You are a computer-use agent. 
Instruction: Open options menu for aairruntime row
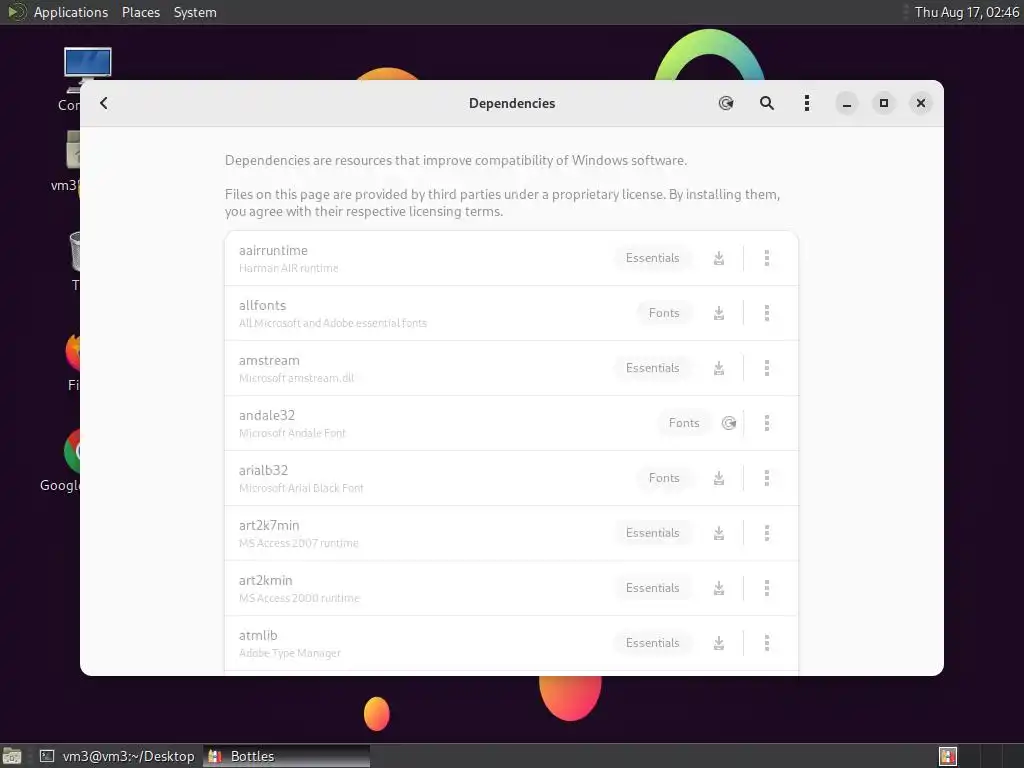(x=767, y=258)
